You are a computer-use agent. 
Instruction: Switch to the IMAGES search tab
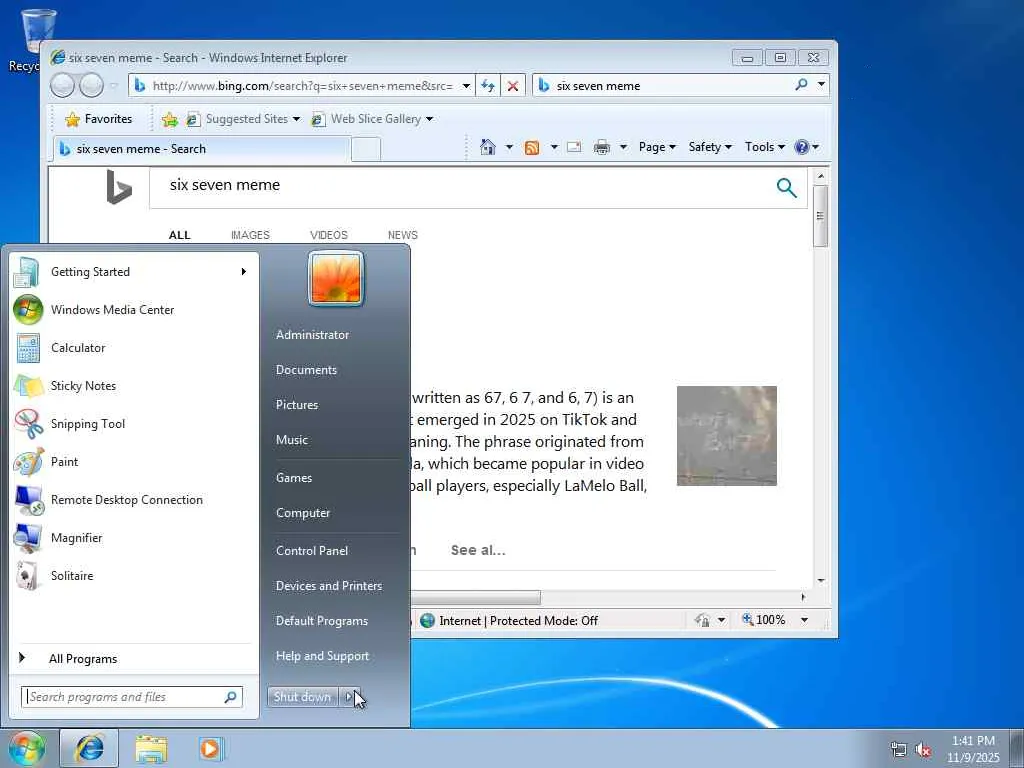click(250, 235)
